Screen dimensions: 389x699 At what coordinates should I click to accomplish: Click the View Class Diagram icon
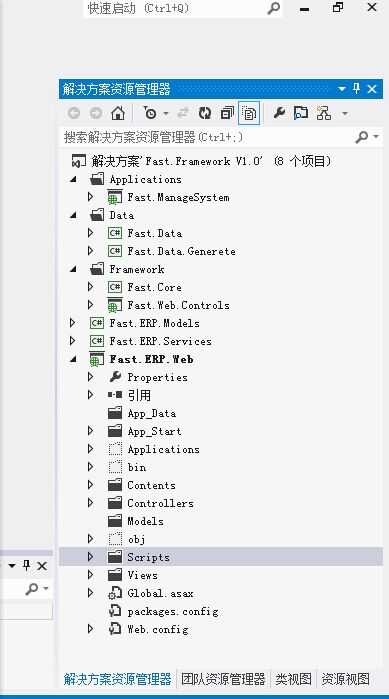pos(323,113)
